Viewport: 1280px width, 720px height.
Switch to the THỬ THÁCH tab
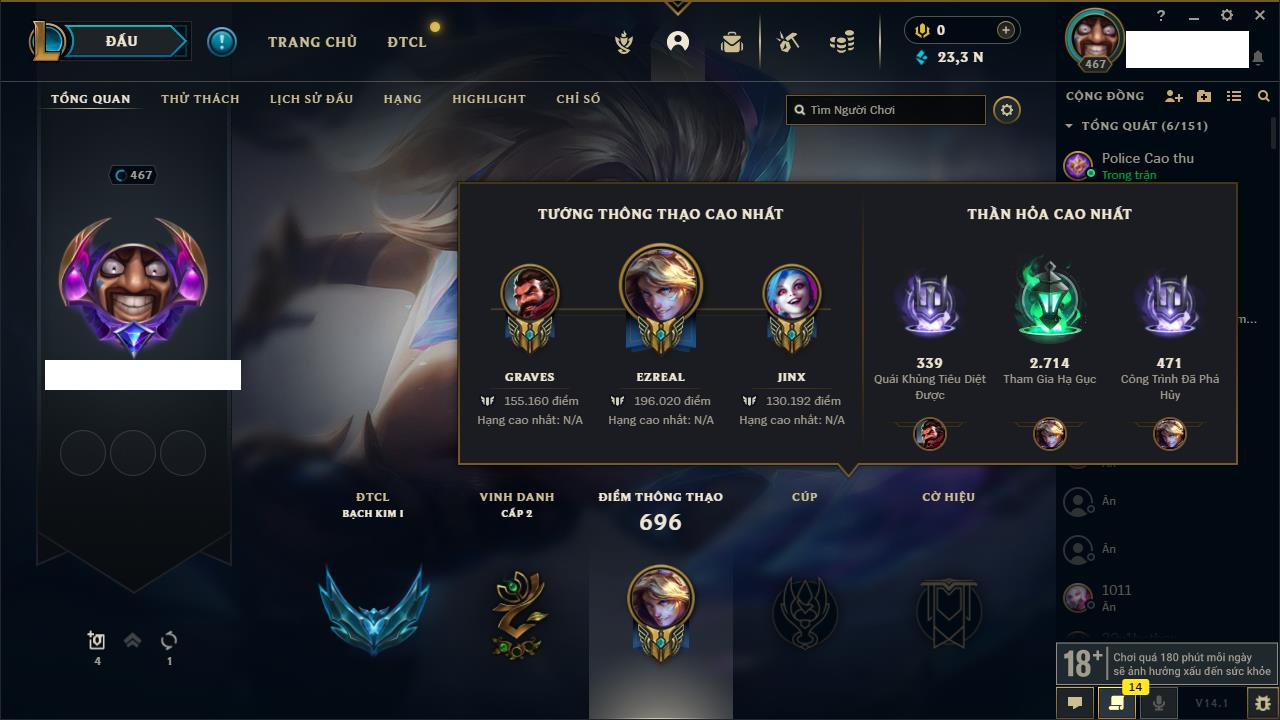[x=200, y=99]
